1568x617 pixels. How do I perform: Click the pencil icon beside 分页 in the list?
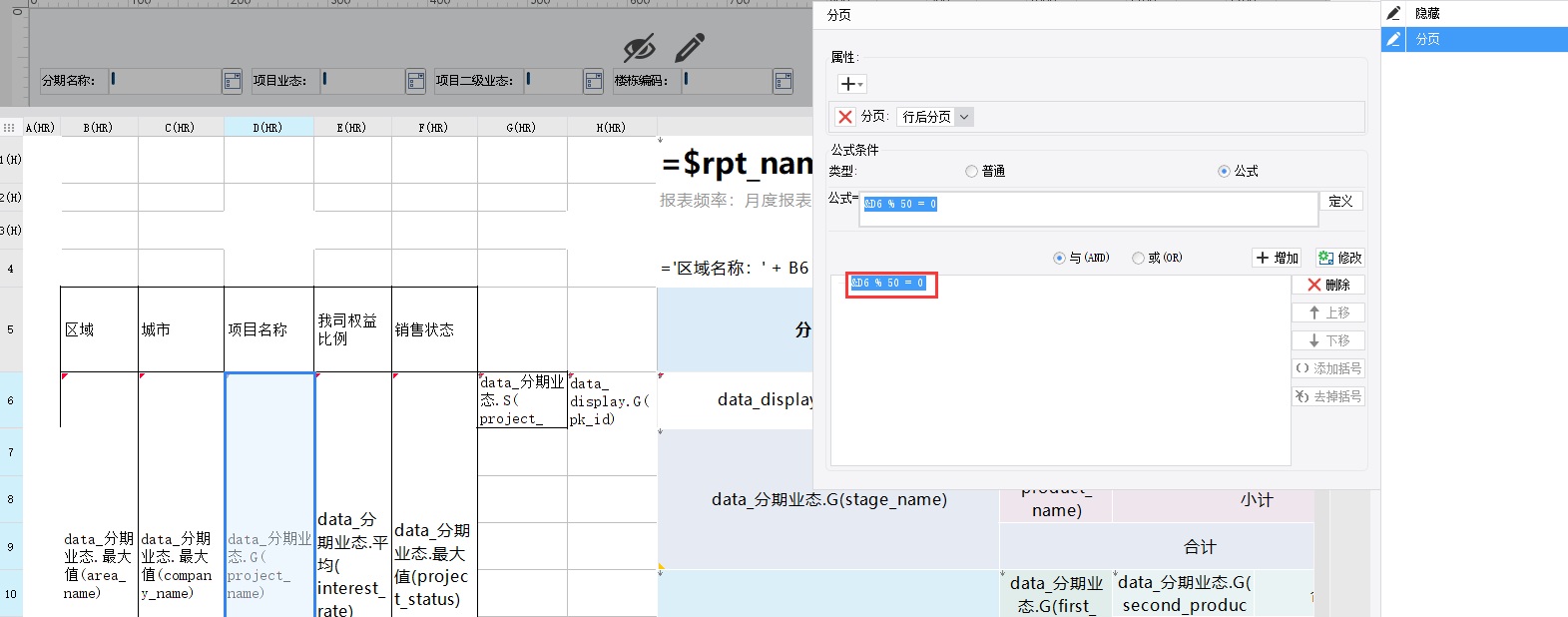pyautogui.click(x=1393, y=39)
